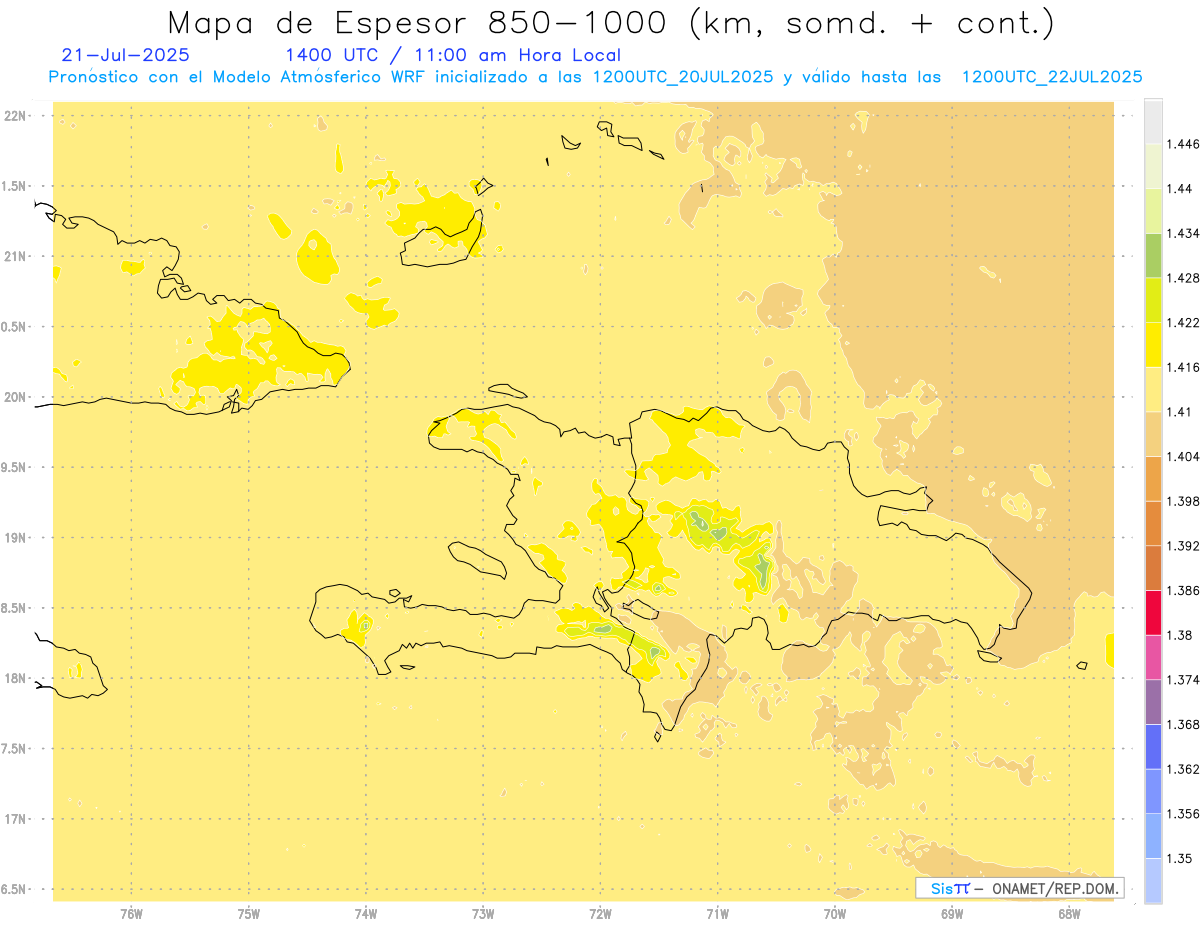
Task: Select the latitude label "21N"
Action: [x=16, y=256]
